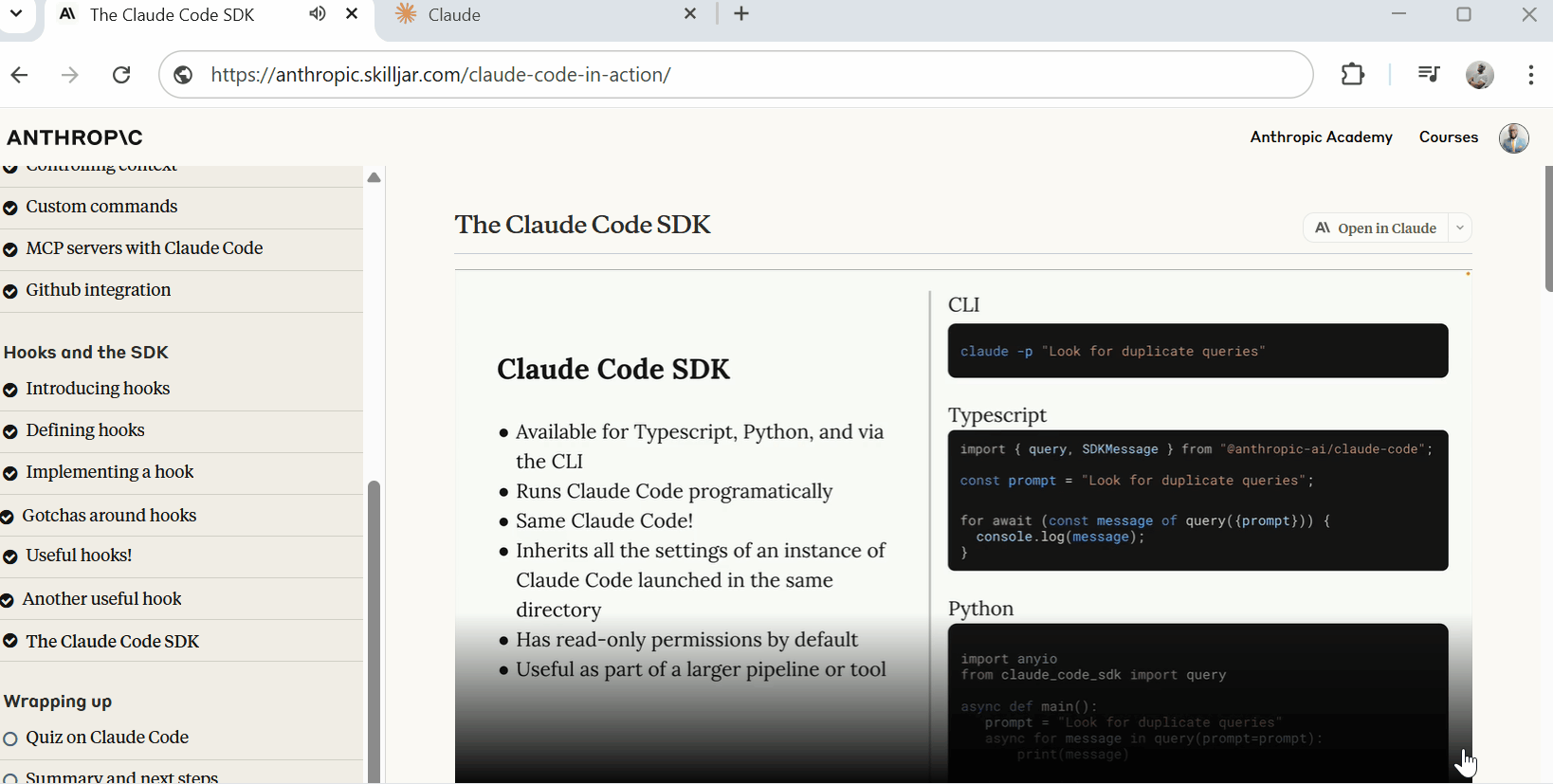The image size is (1553, 784).
Task: Open Anthropic Academy link
Action: coord(1321,137)
